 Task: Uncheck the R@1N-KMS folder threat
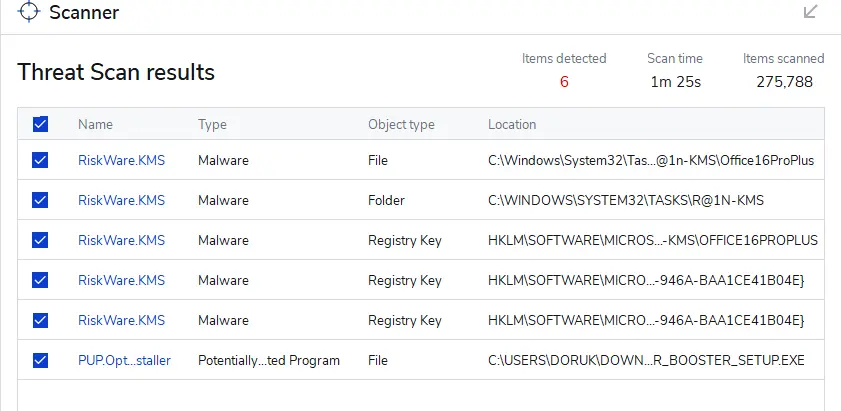[x=40, y=200]
